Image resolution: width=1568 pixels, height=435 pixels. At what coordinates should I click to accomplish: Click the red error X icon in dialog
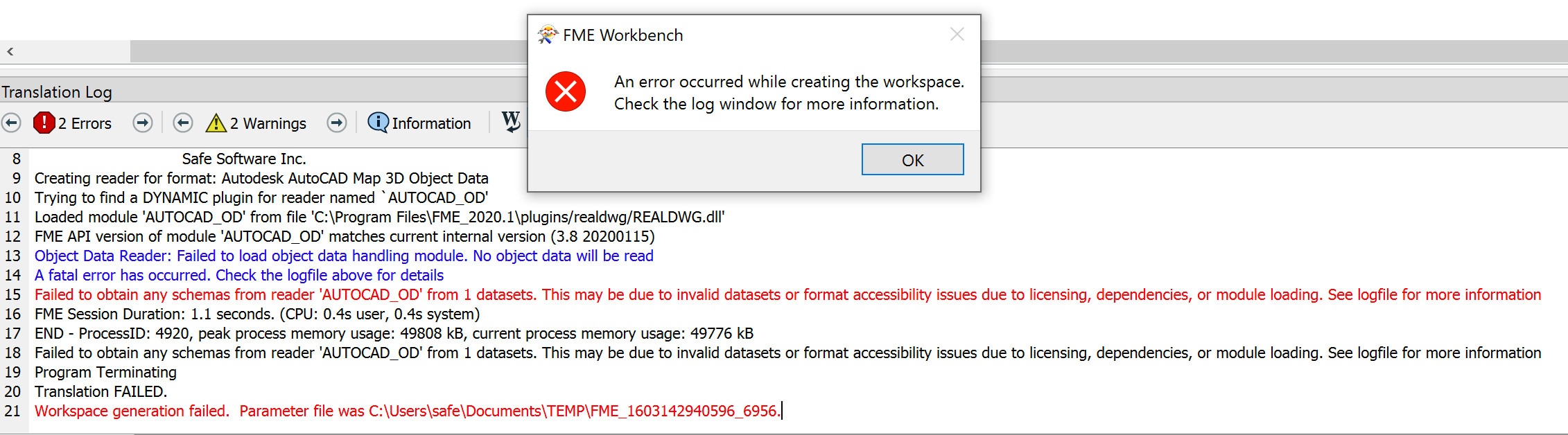point(566,91)
